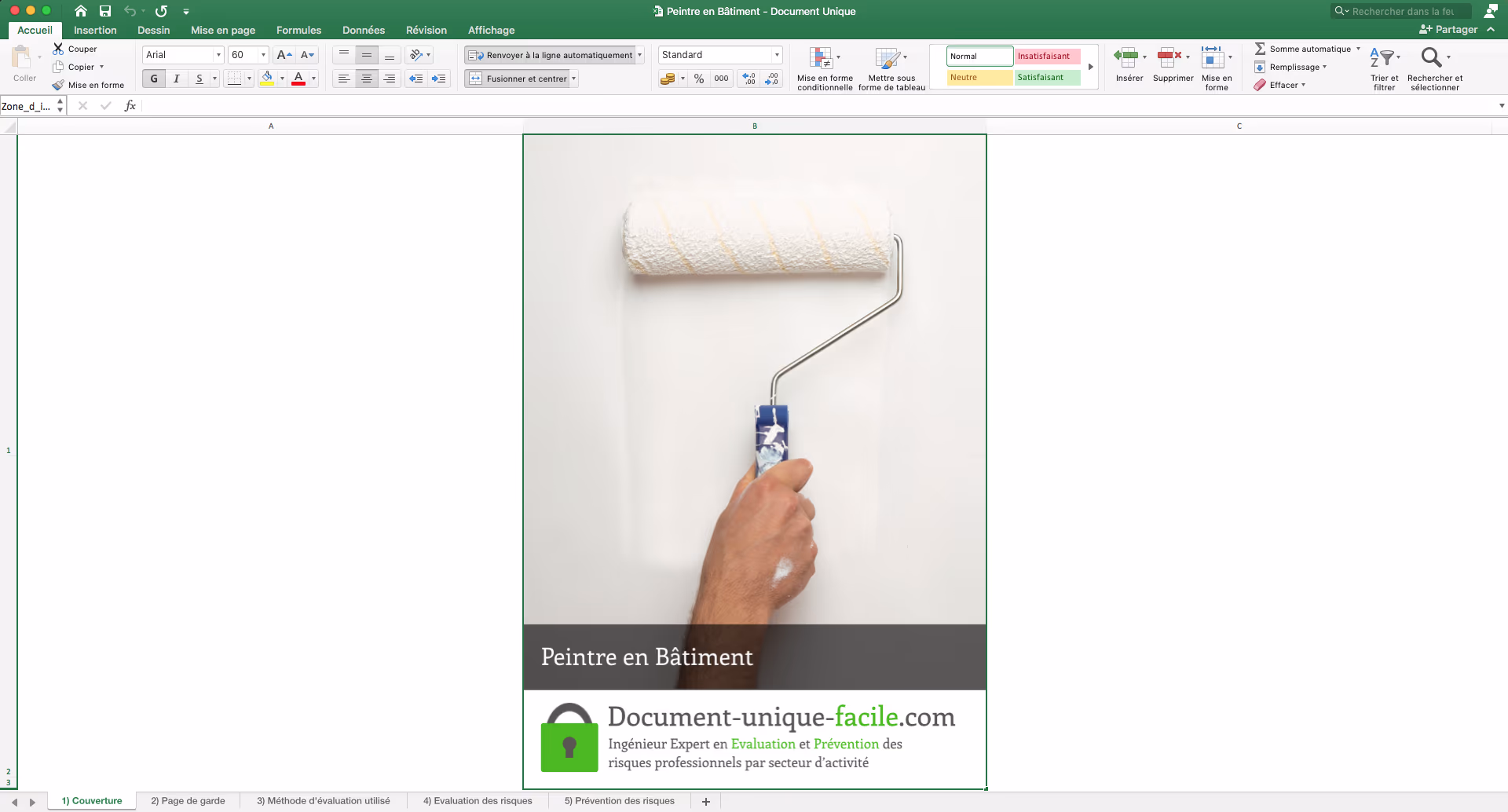1508x812 pixels.
Task: Toggle underline (S) formatting
Action: pyautogui.click(x=199, y=79)
